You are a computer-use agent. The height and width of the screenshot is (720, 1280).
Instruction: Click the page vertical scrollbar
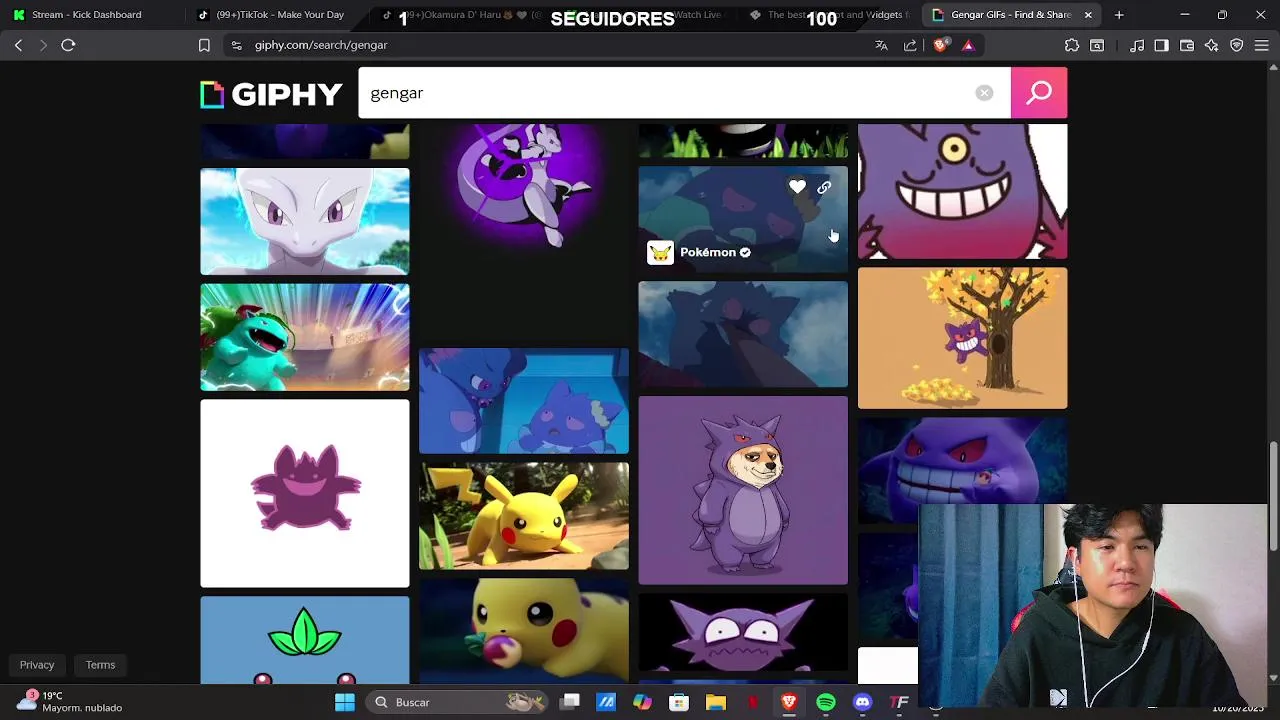pyautogui.click(x=1273, y=495)
